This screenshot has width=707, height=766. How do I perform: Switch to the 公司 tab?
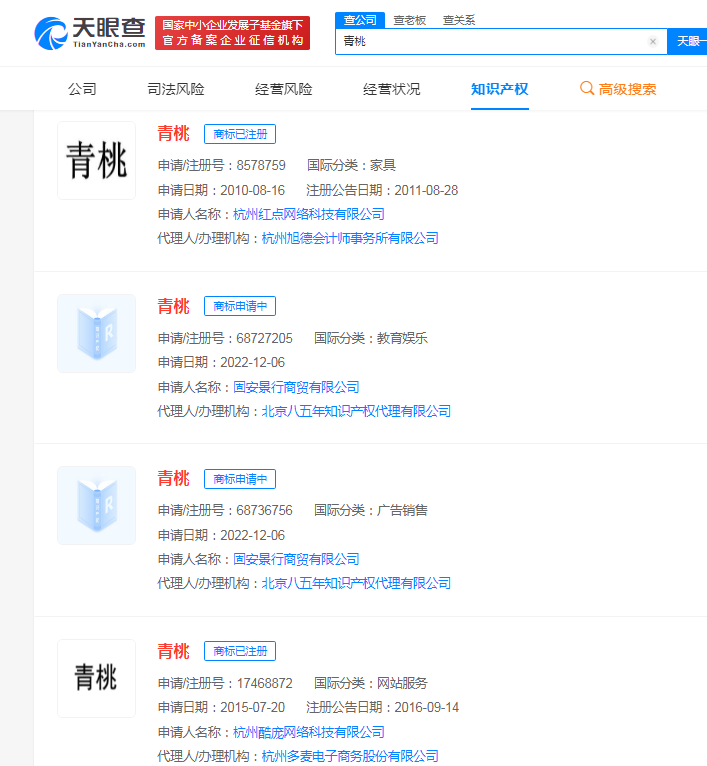click(x=82, y=89)
